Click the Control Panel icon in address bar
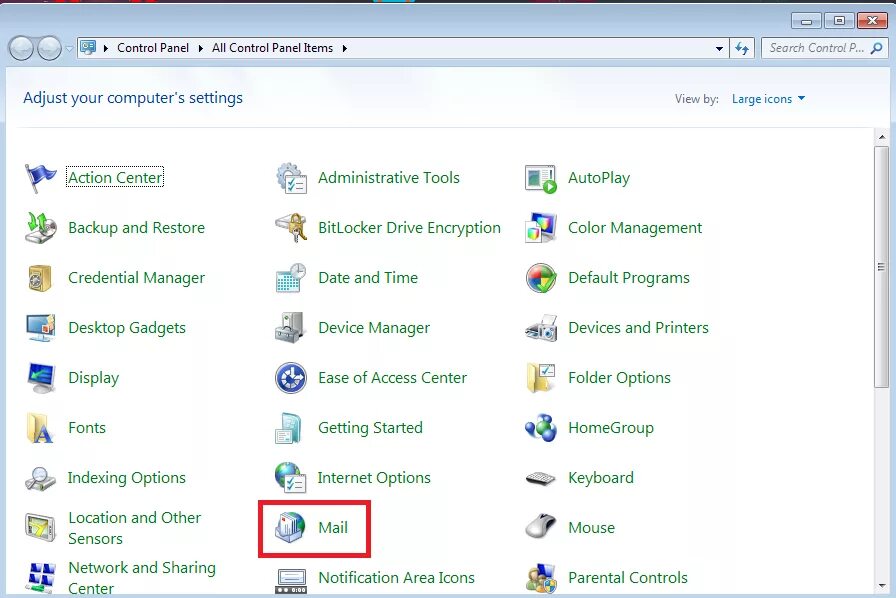The image size is (896, 598). click(88, 47)
